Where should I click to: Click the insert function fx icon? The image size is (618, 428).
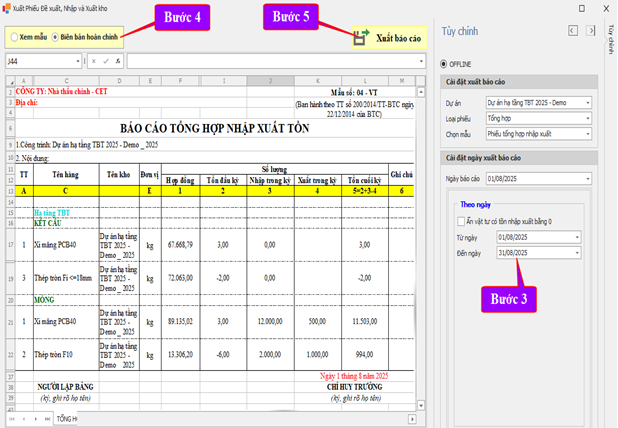[x=120, y=62]
